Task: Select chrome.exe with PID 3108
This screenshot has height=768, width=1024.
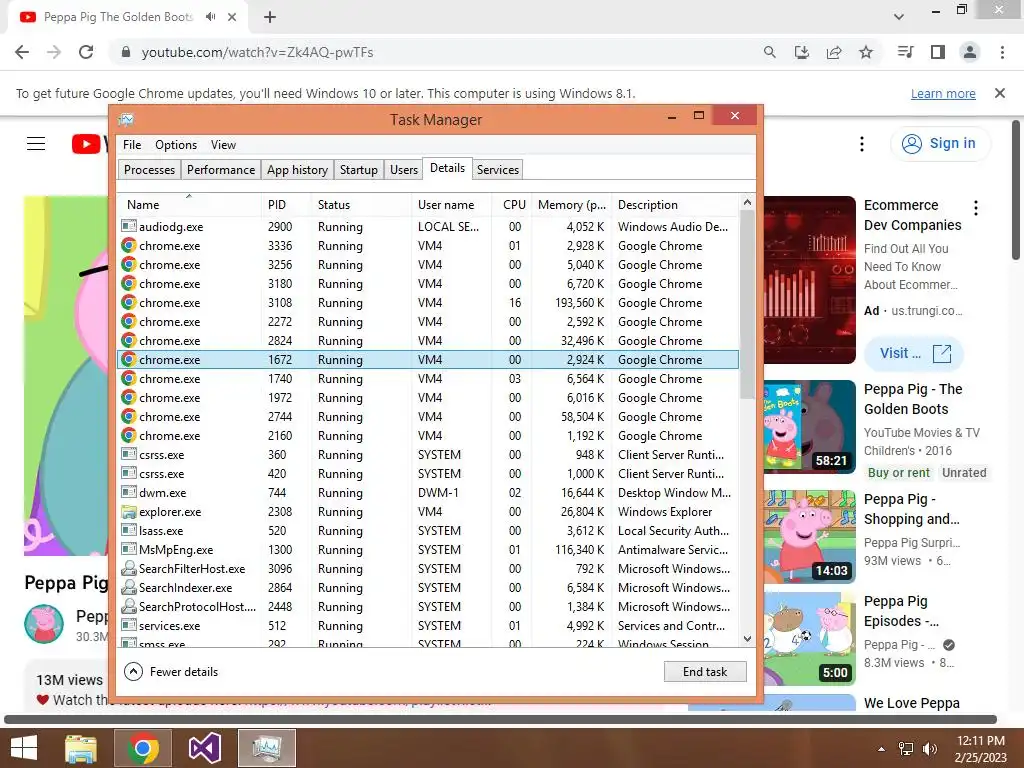Action: tap(428, 303)
